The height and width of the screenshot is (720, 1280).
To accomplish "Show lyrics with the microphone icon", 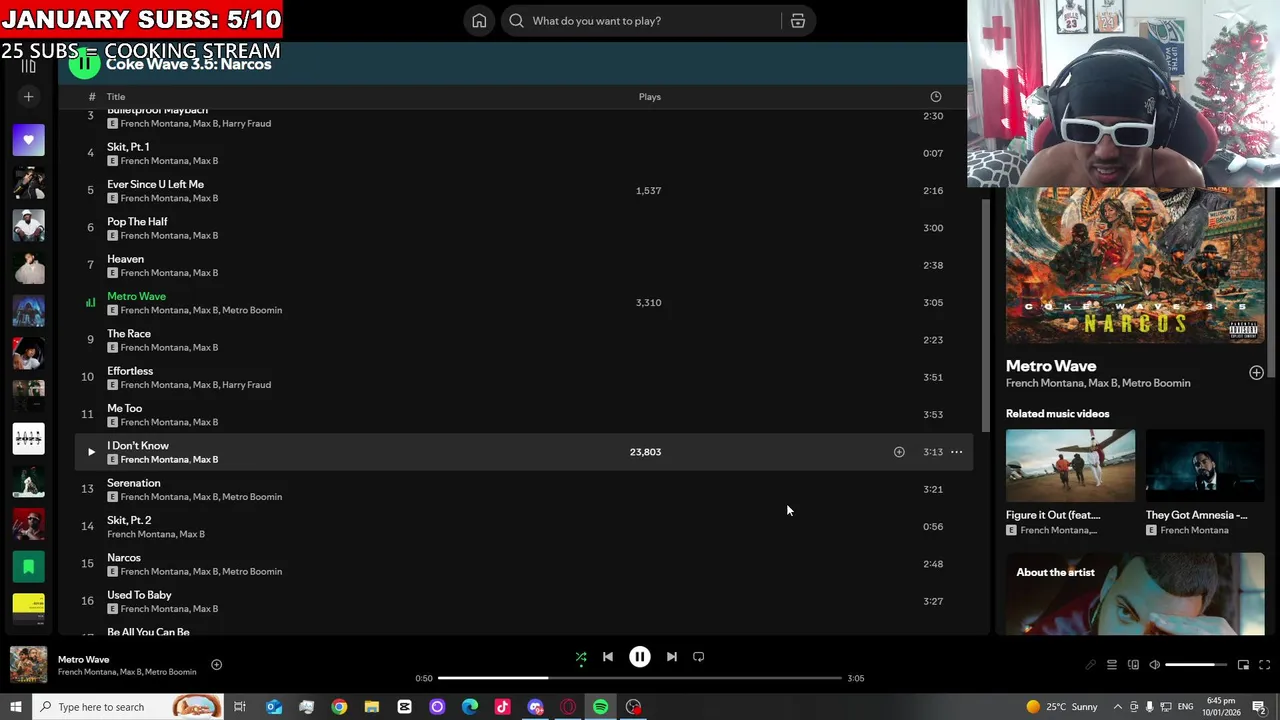I will 1090,665.
